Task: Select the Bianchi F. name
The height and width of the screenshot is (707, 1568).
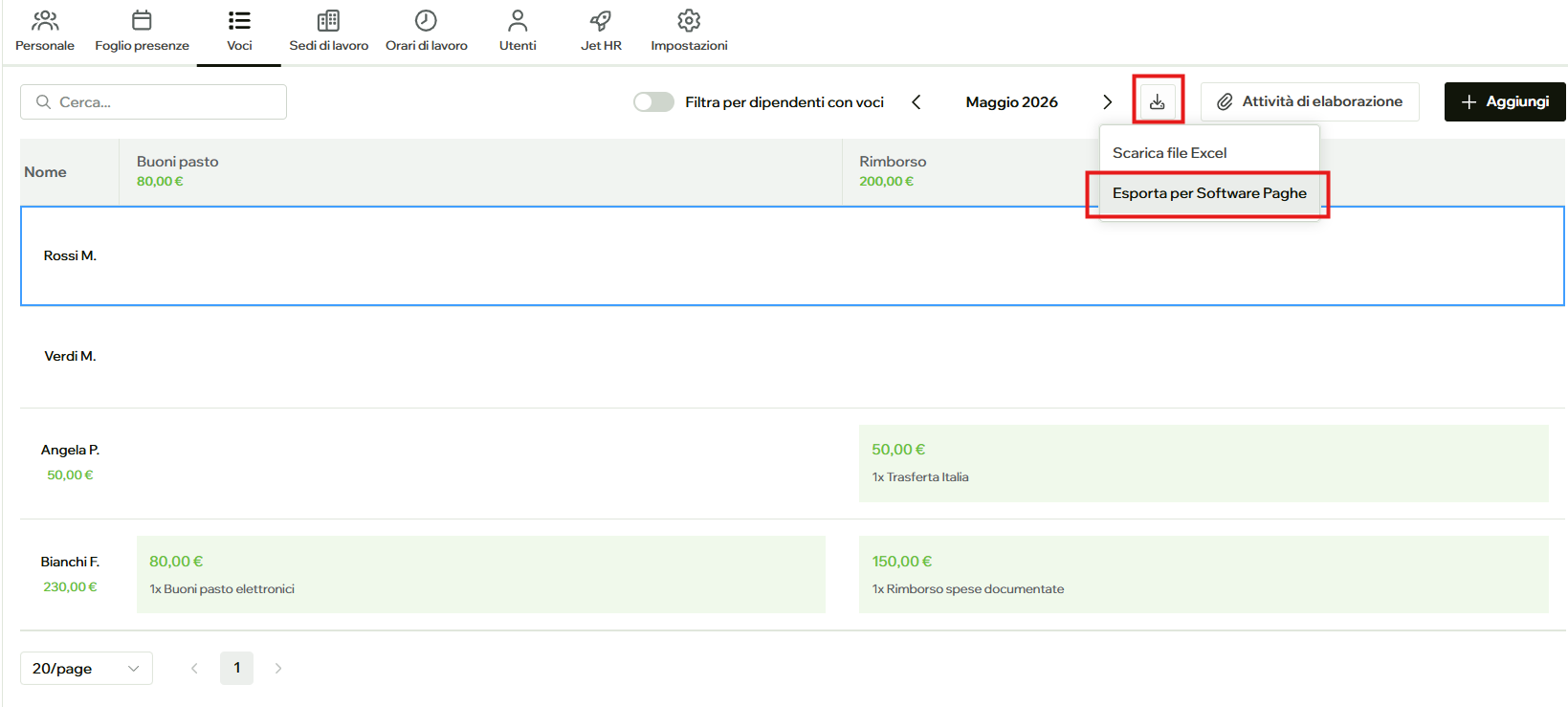Action: (70, 562)
